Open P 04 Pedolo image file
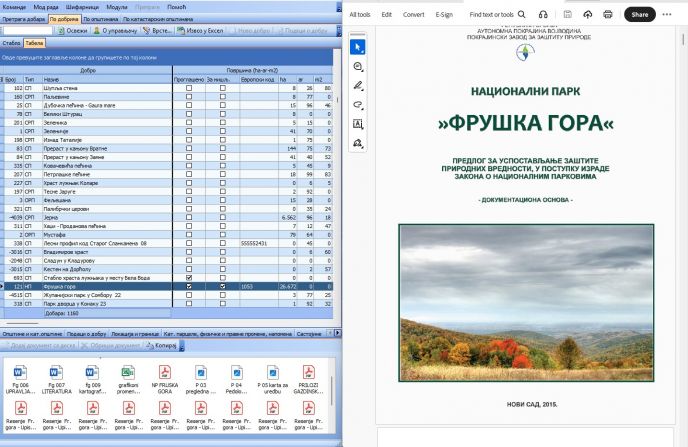 click(x=236, y=379)
